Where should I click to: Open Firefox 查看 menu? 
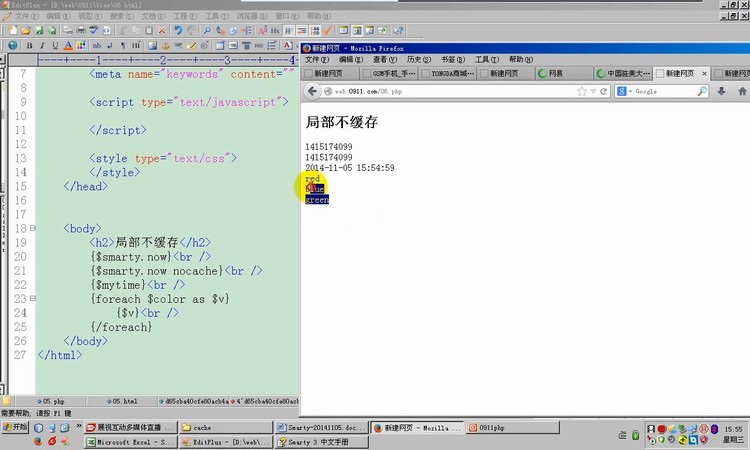pos(385,59)
